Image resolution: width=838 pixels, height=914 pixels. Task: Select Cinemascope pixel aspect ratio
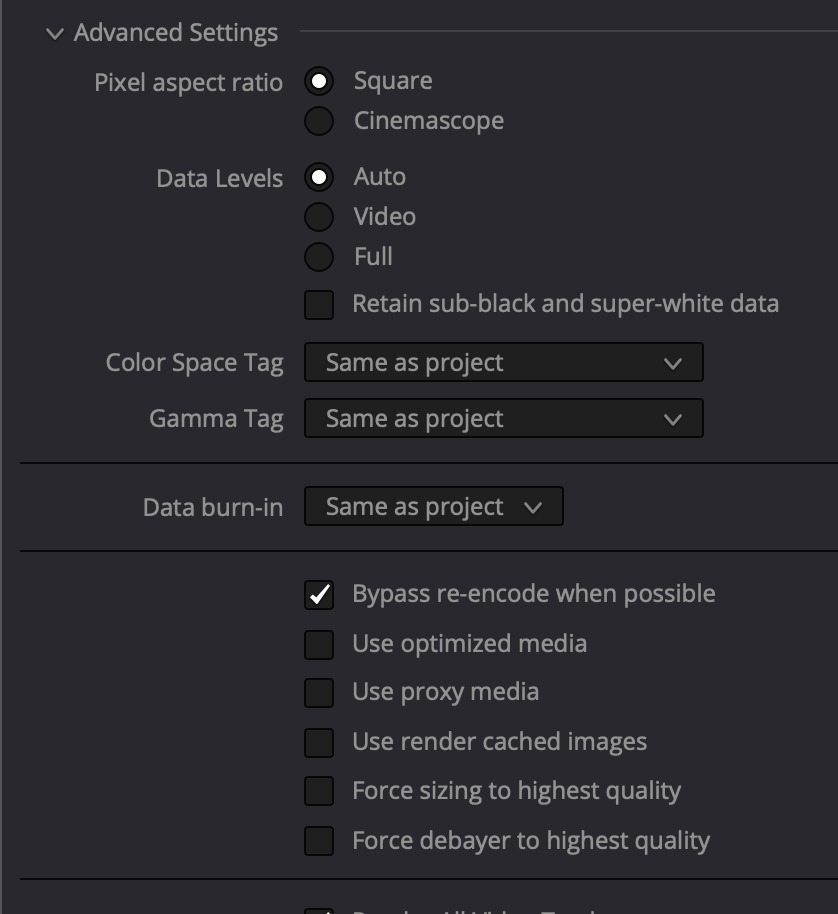pyautogui.click(x=319, y=121)
